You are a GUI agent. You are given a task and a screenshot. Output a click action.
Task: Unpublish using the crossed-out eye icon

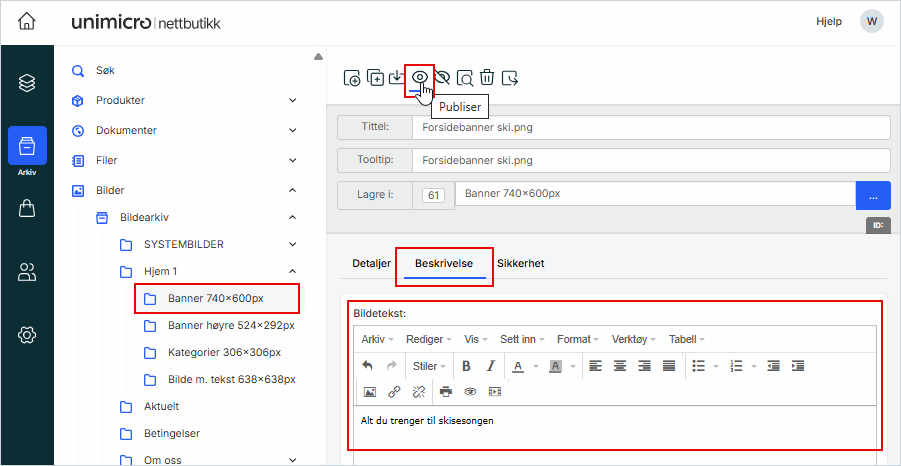click(443, 77)
